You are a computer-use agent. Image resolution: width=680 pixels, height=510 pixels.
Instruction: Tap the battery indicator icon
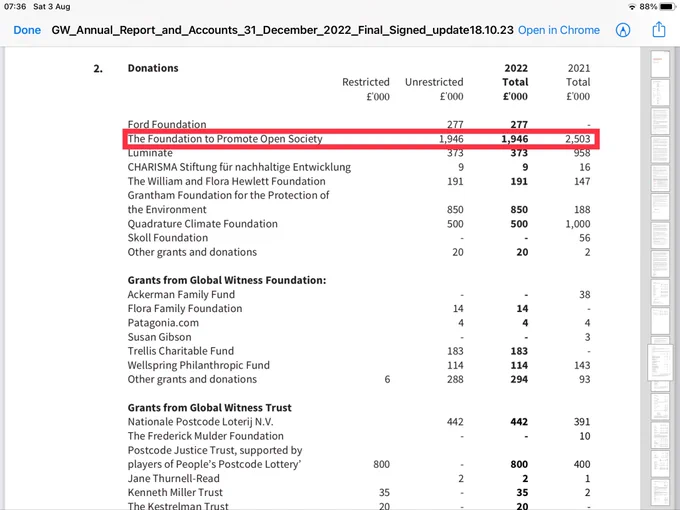point(667,7)
